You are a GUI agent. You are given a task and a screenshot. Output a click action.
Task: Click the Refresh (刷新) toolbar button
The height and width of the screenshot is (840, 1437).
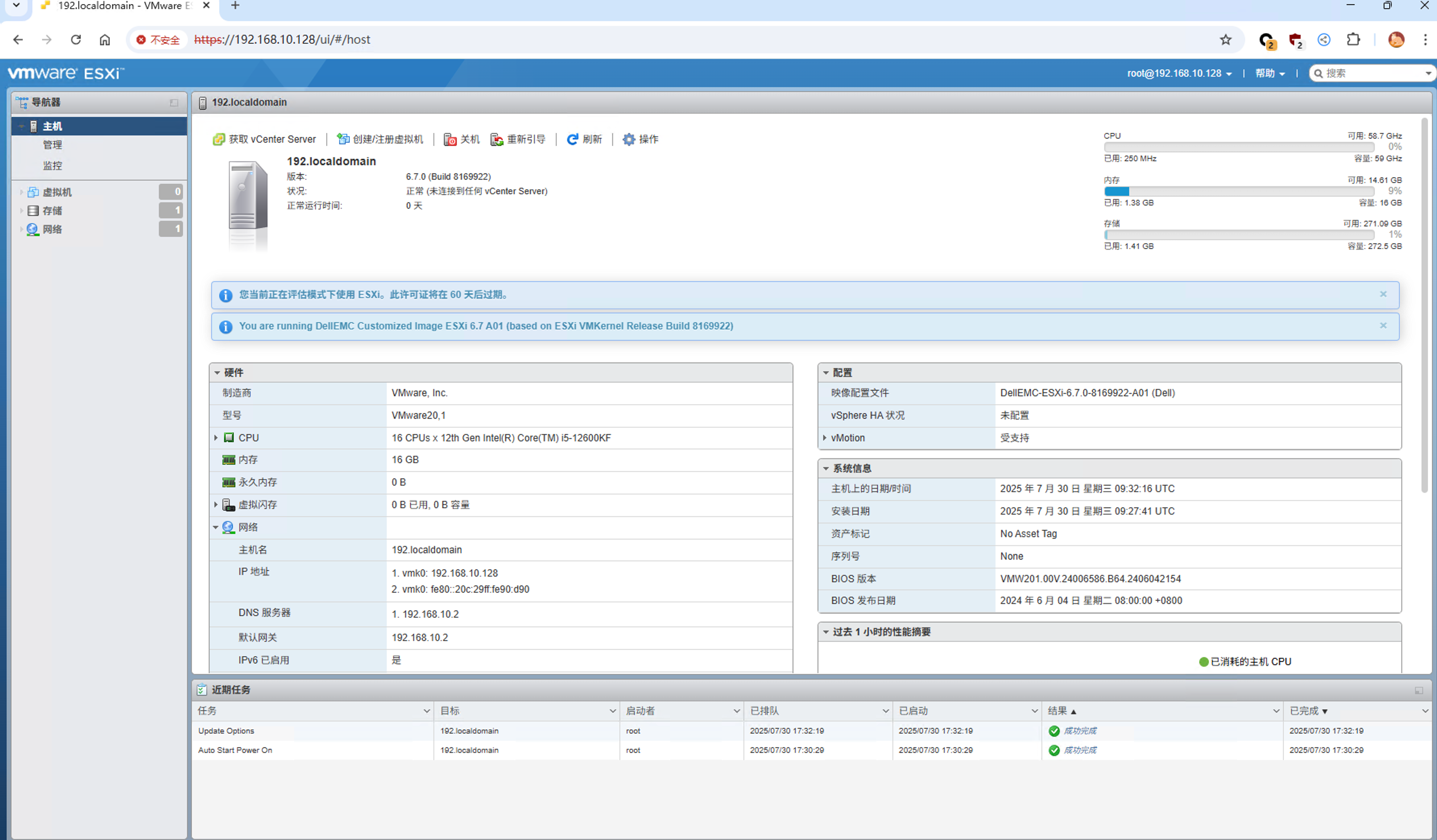(x=584, y=139)
